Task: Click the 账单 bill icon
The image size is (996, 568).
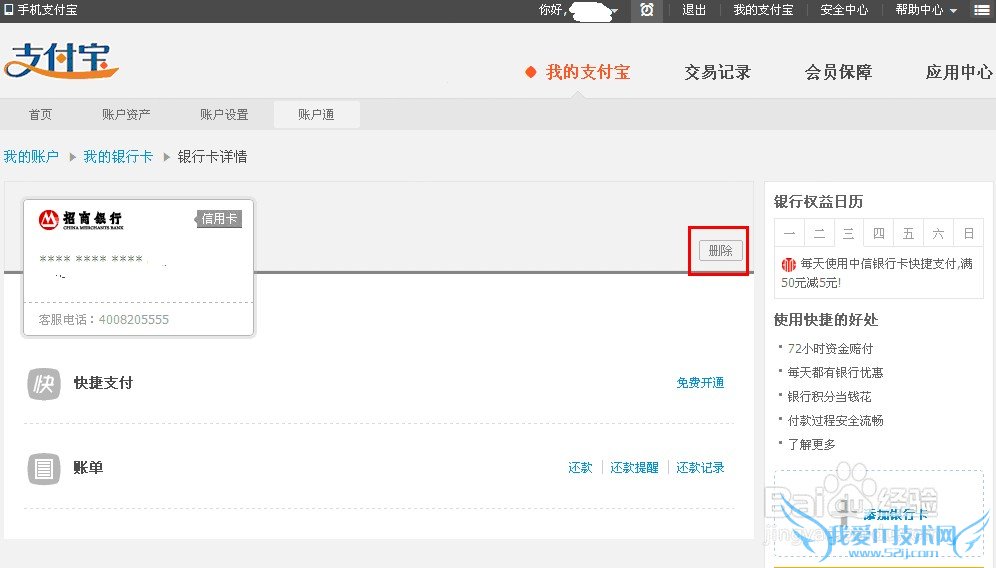Action: pyautogui.click(x=44, y=469)
